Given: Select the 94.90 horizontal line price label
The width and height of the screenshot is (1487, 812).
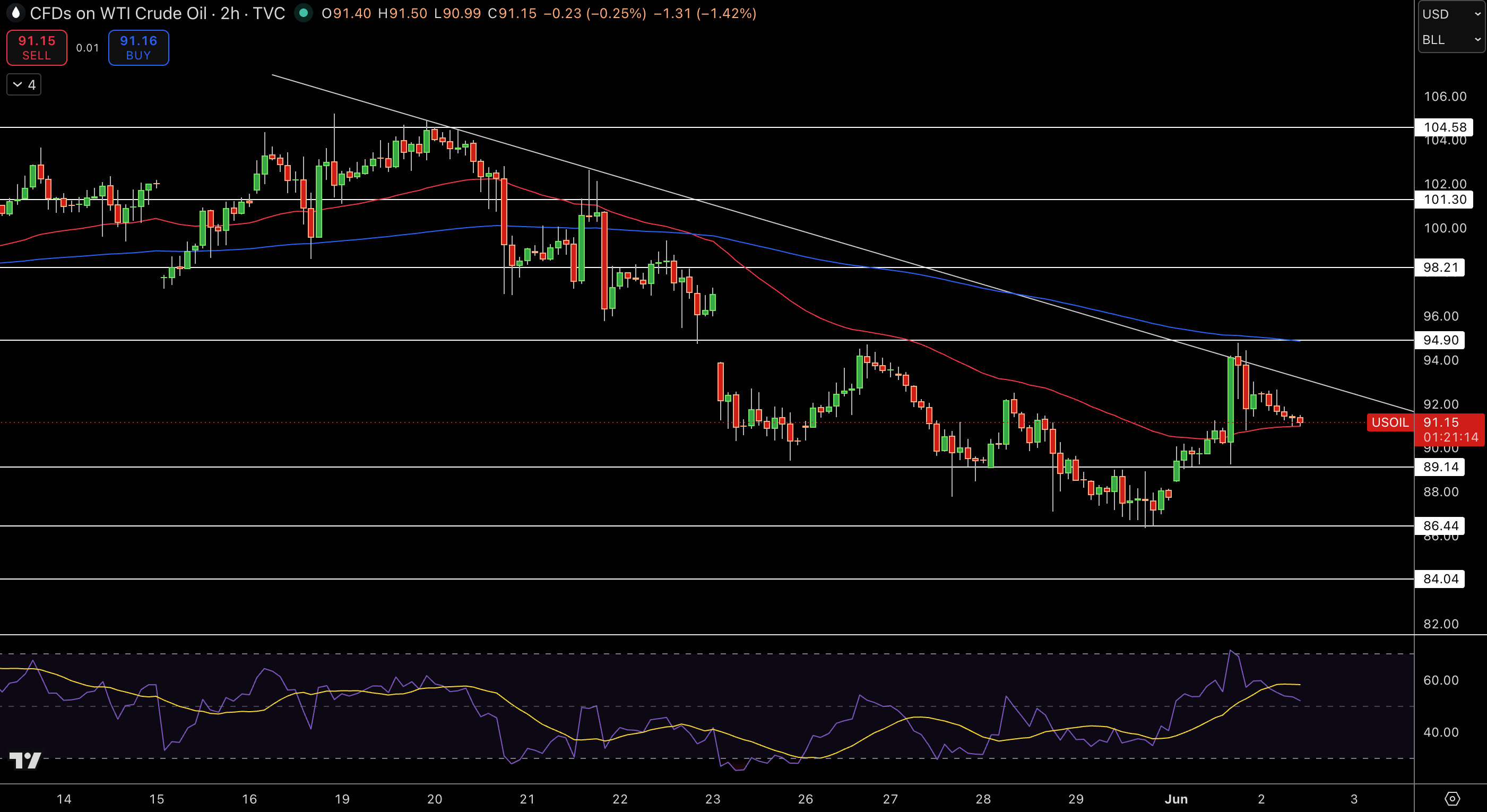Looking at the screenshot, I should tap(1440, 340).
